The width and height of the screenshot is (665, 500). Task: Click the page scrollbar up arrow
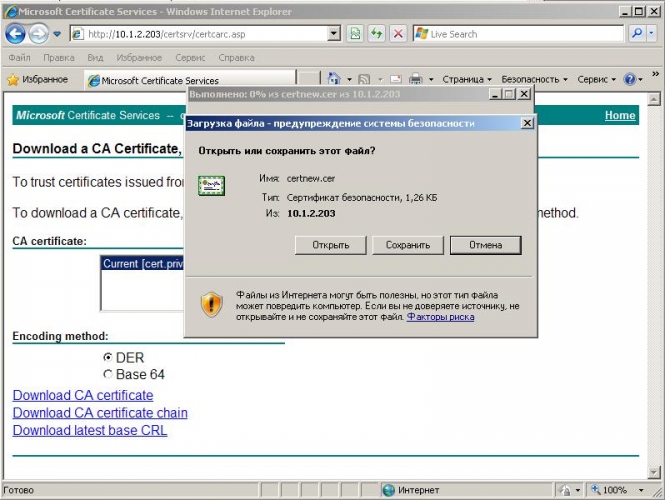click(654, 99)
